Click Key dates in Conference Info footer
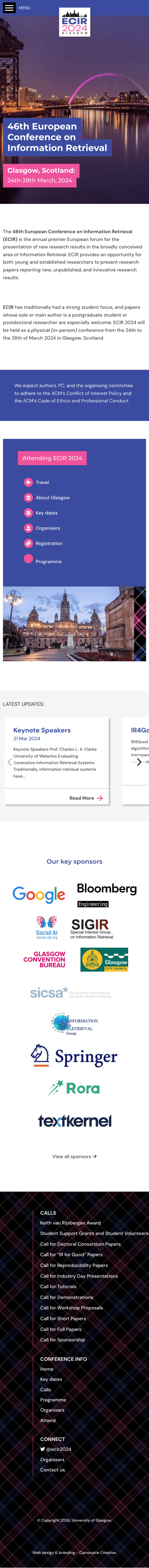 52,1379
